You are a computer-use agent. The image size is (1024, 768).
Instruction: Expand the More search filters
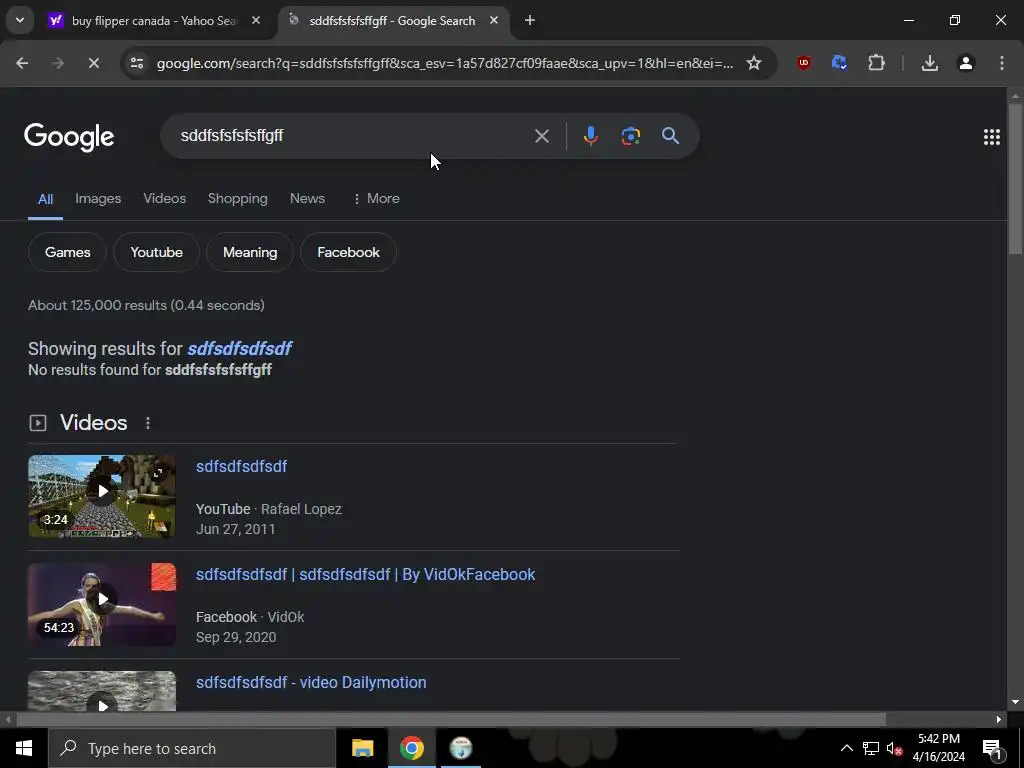point(376,199)
